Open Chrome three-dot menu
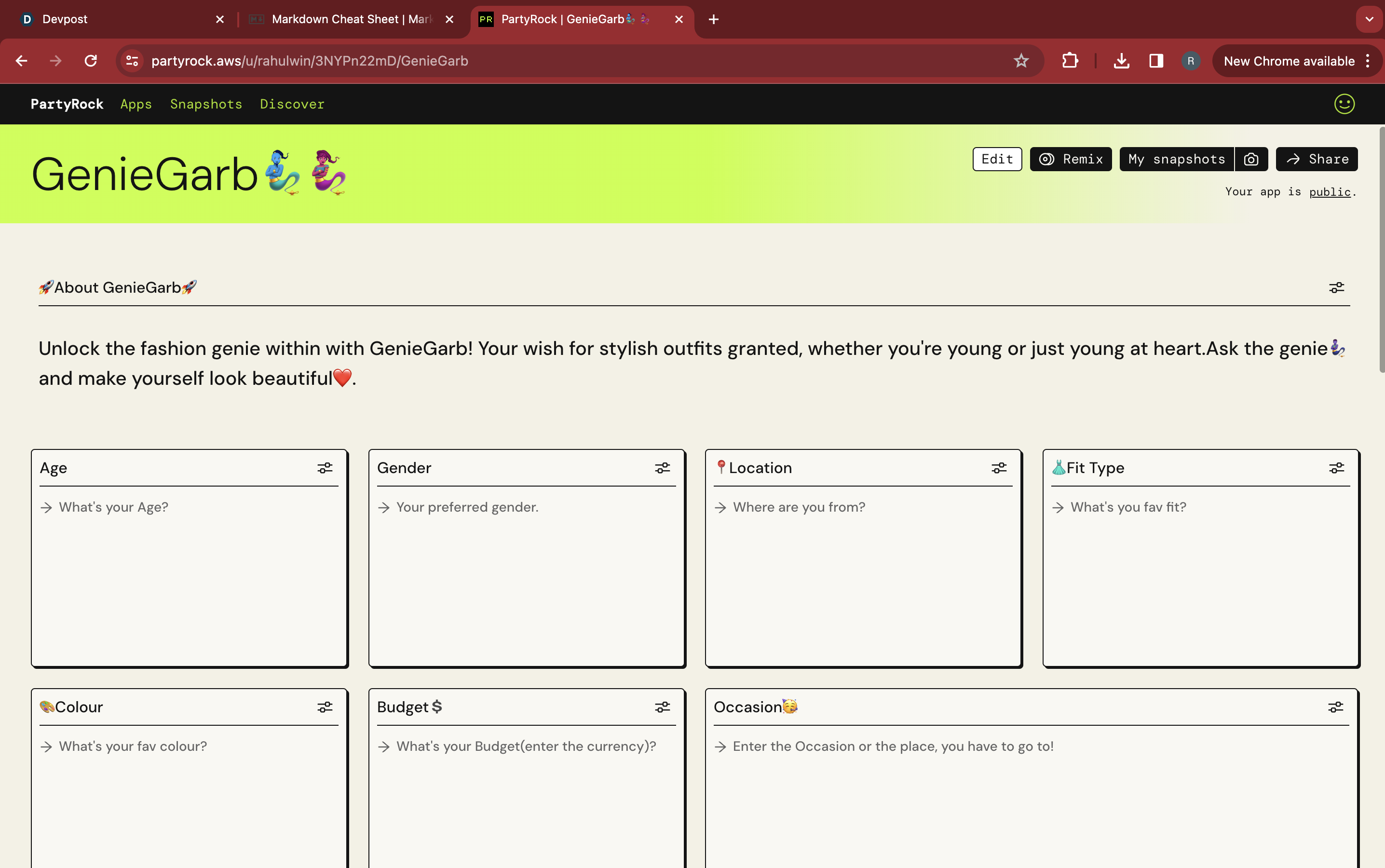 [x=1368, y=61]
